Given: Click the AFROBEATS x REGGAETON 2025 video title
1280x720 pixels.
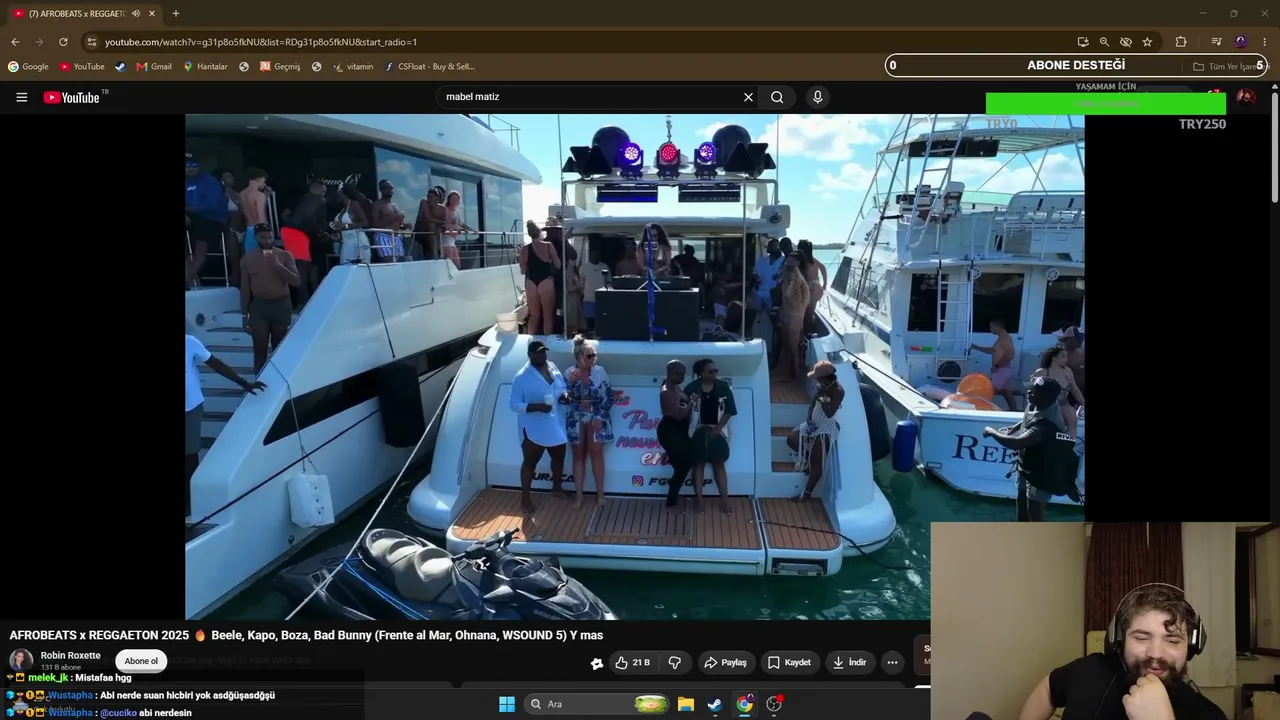Looking at the screenshot, I should (x=306, y=635).
